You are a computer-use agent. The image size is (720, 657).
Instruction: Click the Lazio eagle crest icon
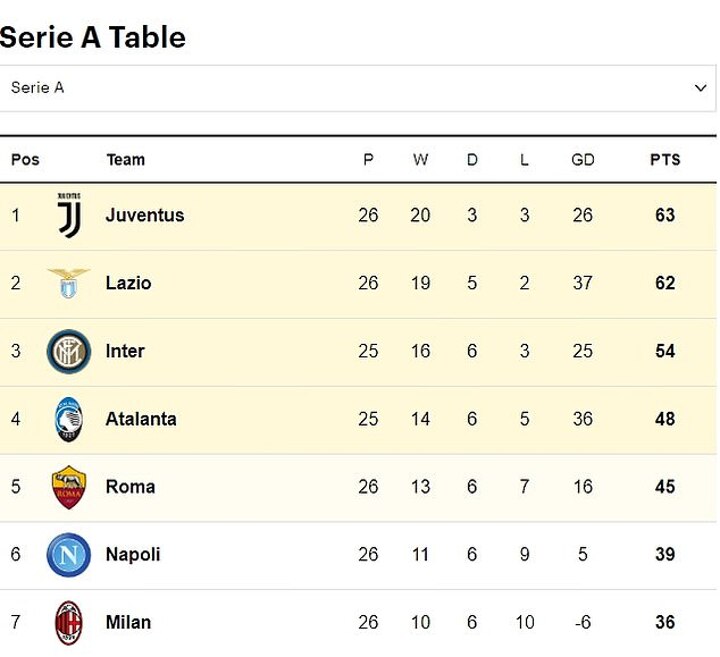[x=69, y=283]
